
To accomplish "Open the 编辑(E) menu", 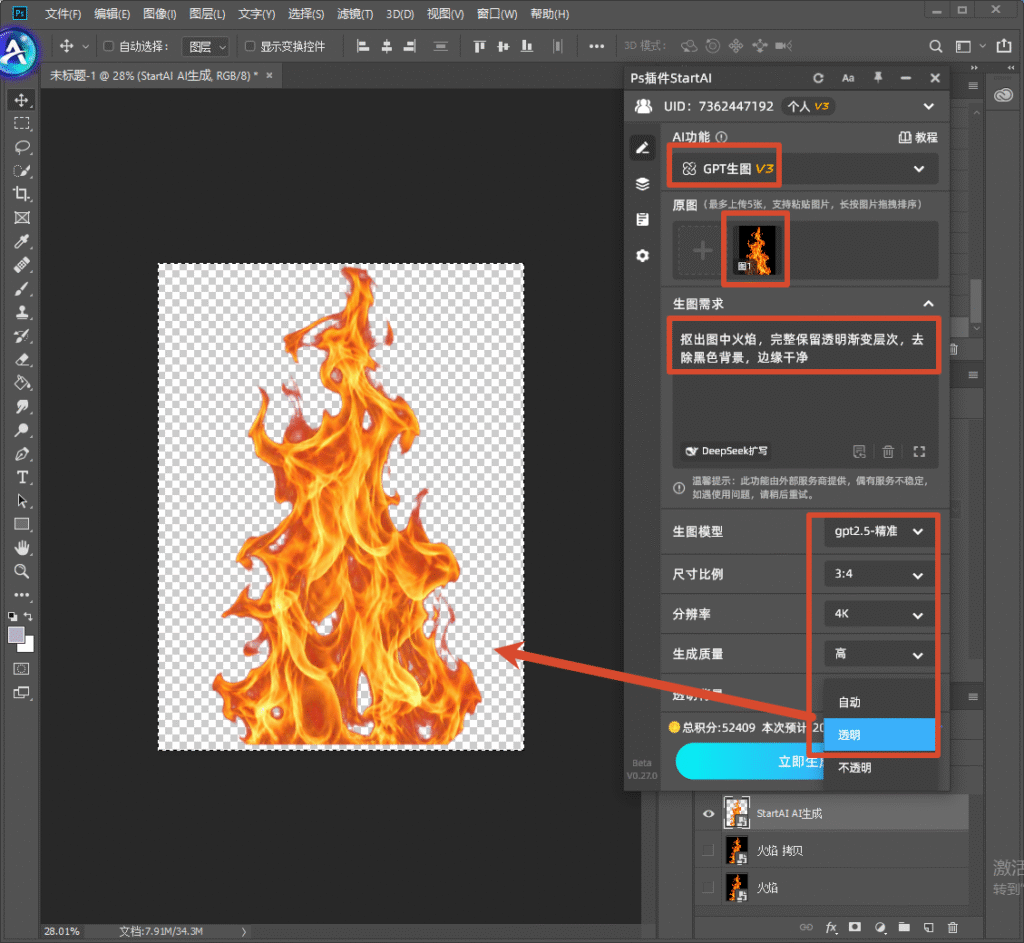I will click(112, 14).
